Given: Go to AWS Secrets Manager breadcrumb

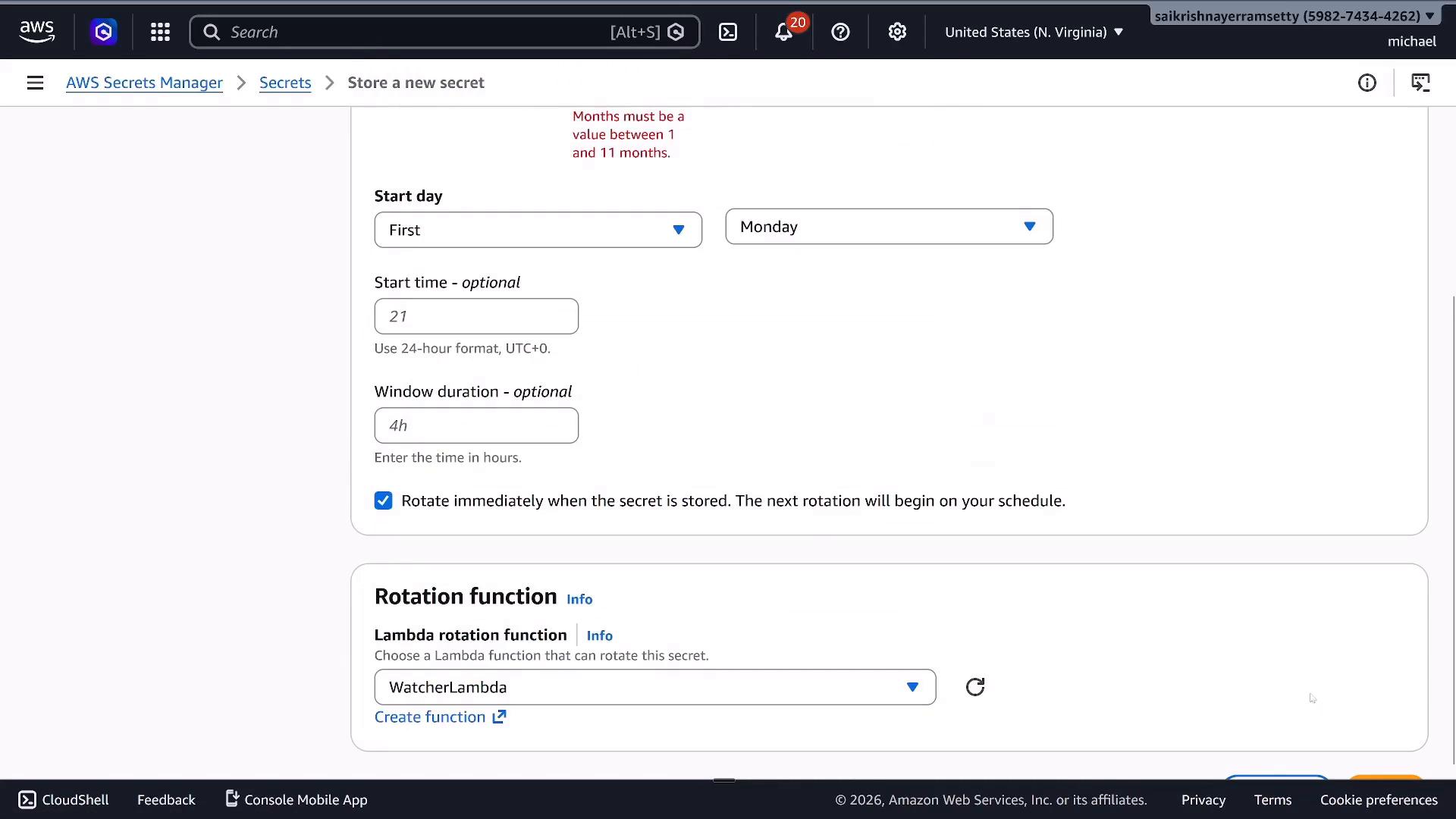Looking at the screenshot, I should coord(144,83).
